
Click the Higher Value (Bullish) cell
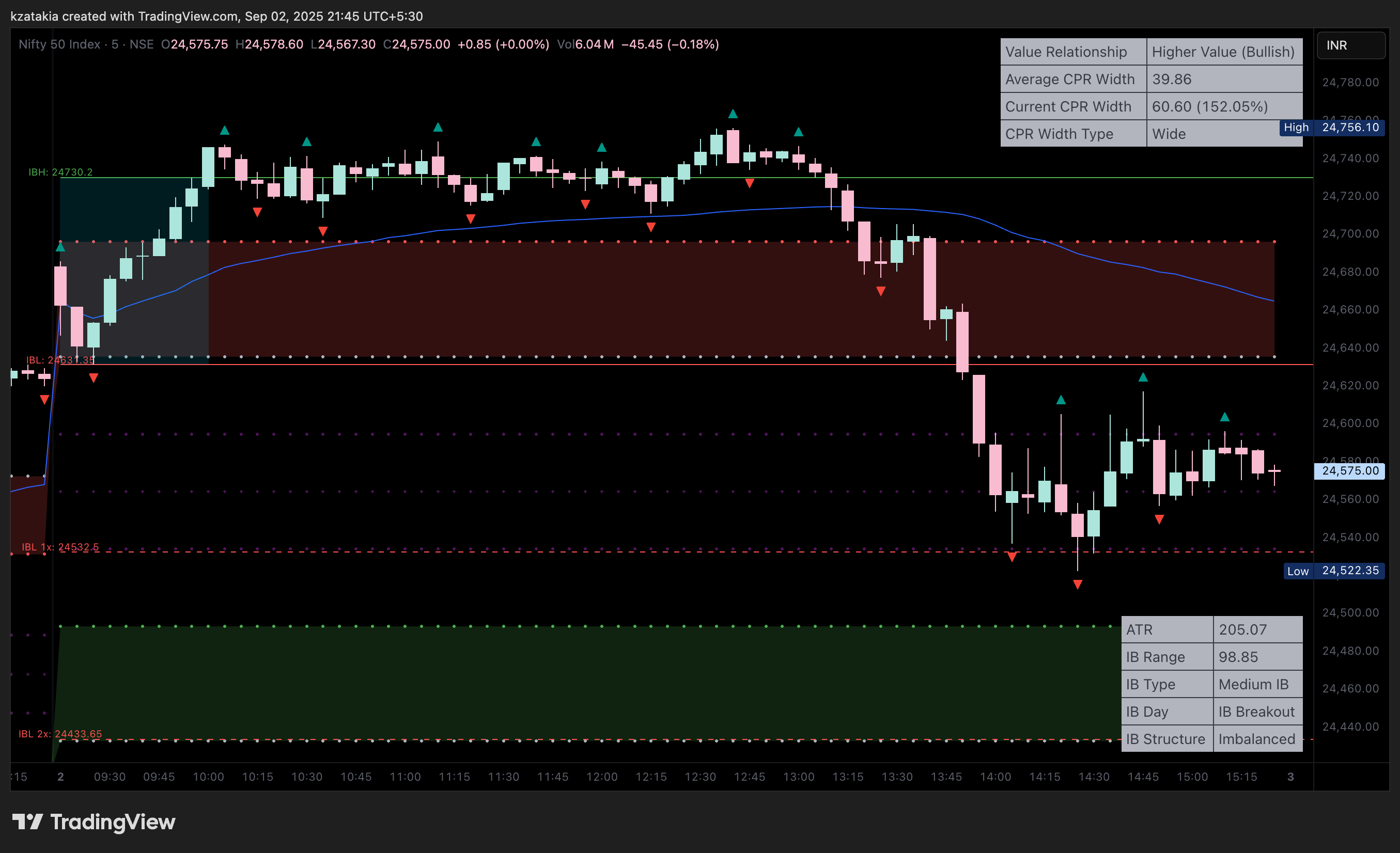[x=1224, y=52]
